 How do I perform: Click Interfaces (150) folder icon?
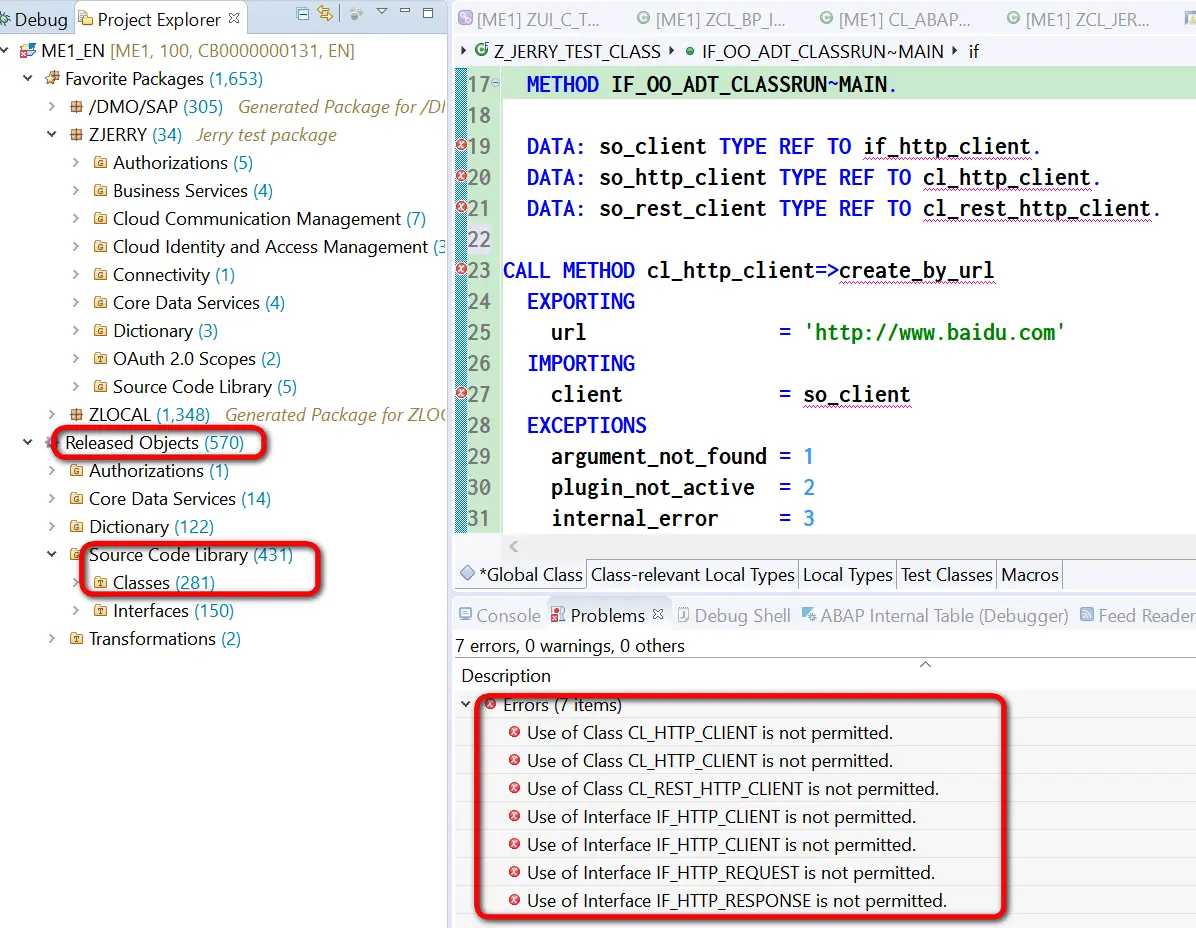(x=101, y=611)
